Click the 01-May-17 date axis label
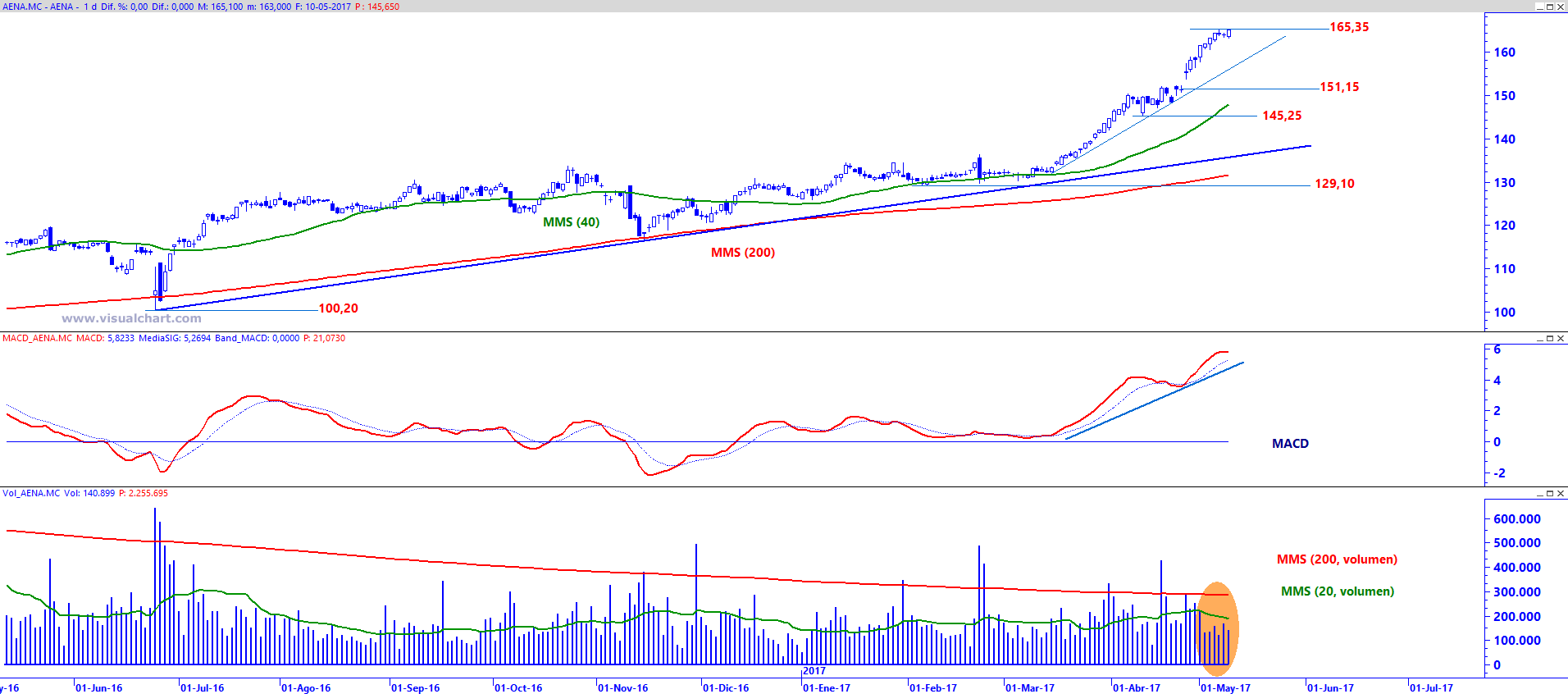 1225,688
